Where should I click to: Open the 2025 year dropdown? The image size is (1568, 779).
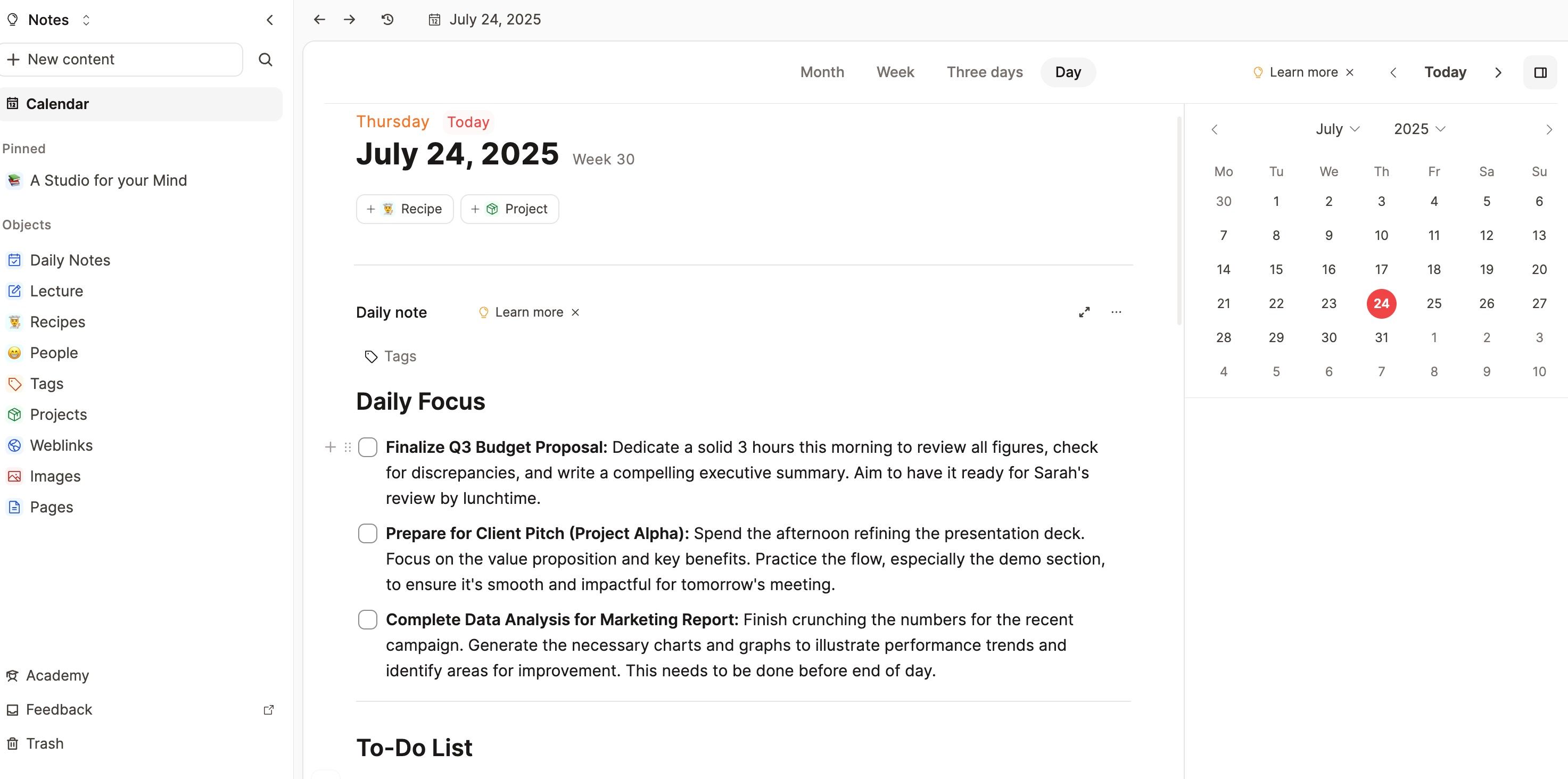[1419, 129]
